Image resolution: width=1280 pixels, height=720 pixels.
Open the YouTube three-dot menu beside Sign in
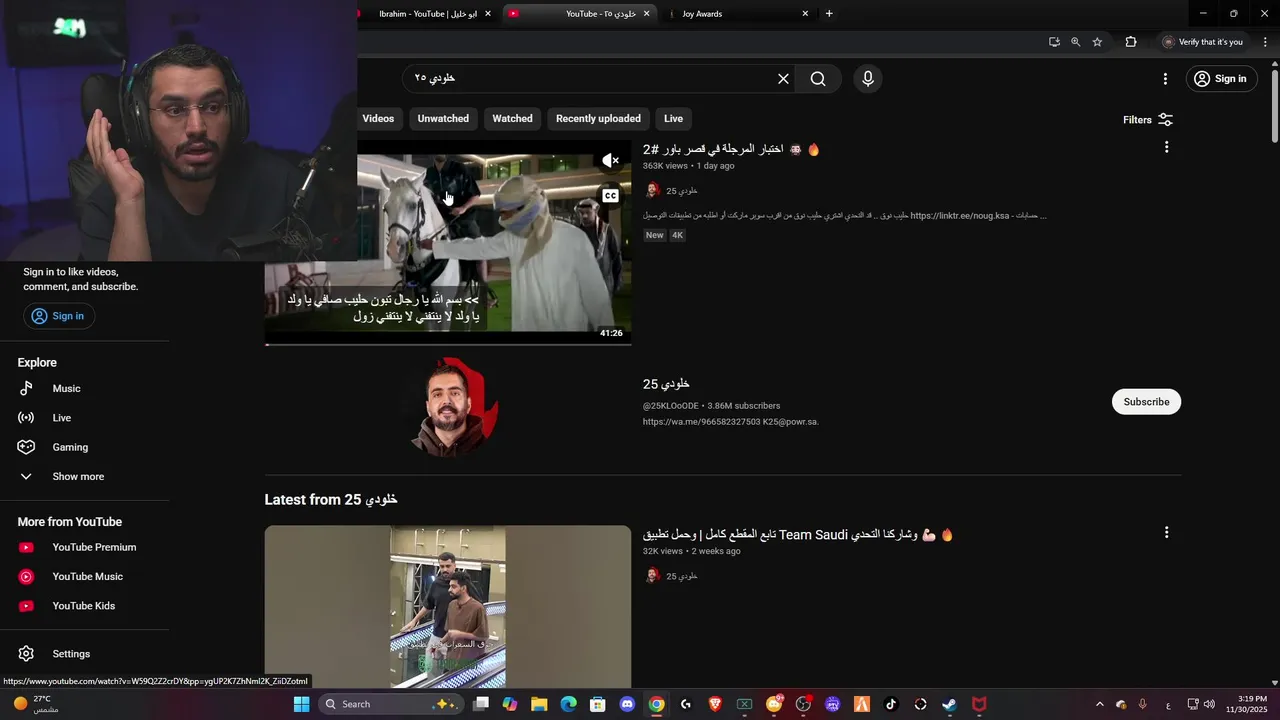[1165, 79]
